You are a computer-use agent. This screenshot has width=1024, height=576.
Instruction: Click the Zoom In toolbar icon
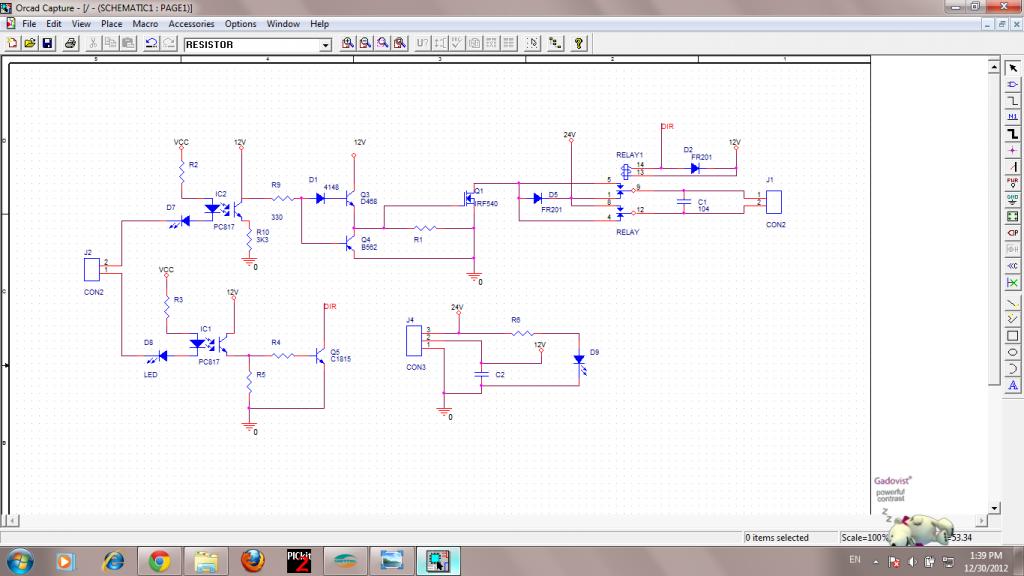click(x=348, y=44)
